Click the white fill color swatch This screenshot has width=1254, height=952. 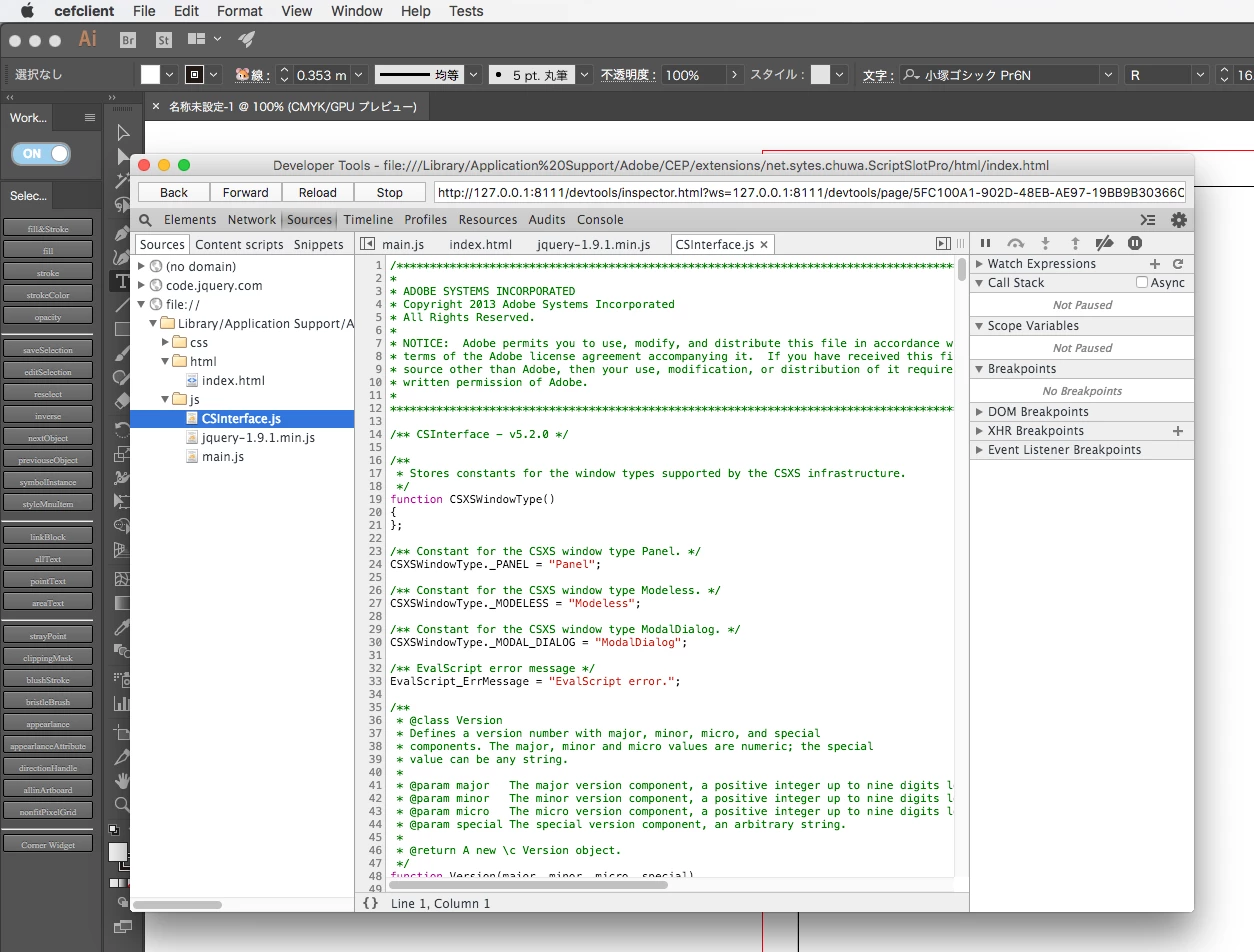tap(150, 75)
